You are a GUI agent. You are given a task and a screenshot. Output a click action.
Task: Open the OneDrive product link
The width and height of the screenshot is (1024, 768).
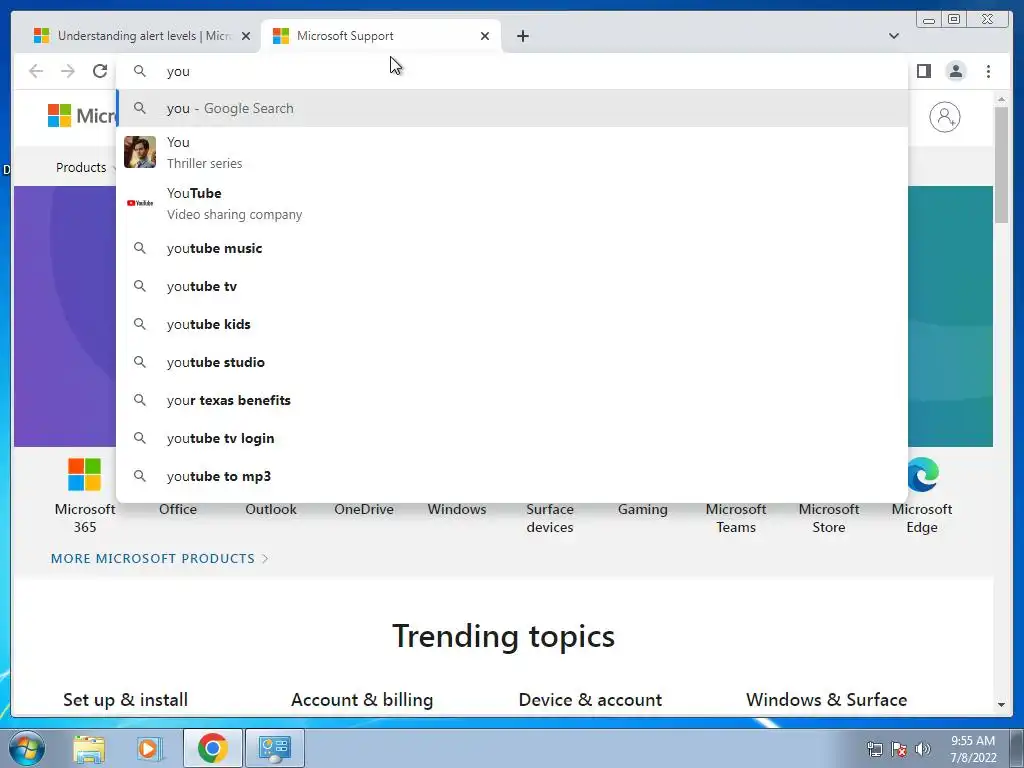pyautogui.click(x=364, y=509)
